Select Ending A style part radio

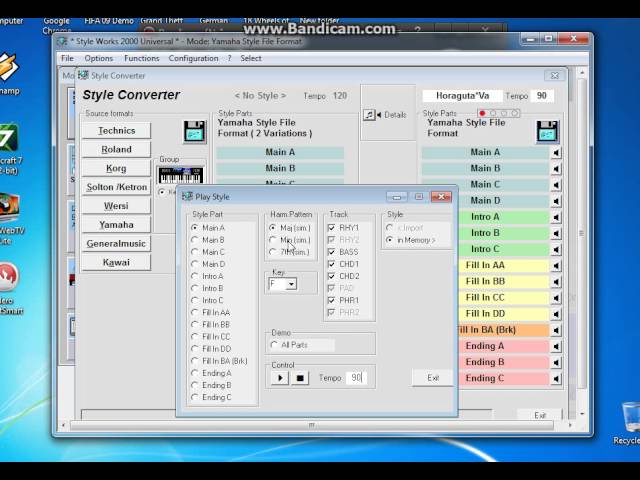(195, 373)
